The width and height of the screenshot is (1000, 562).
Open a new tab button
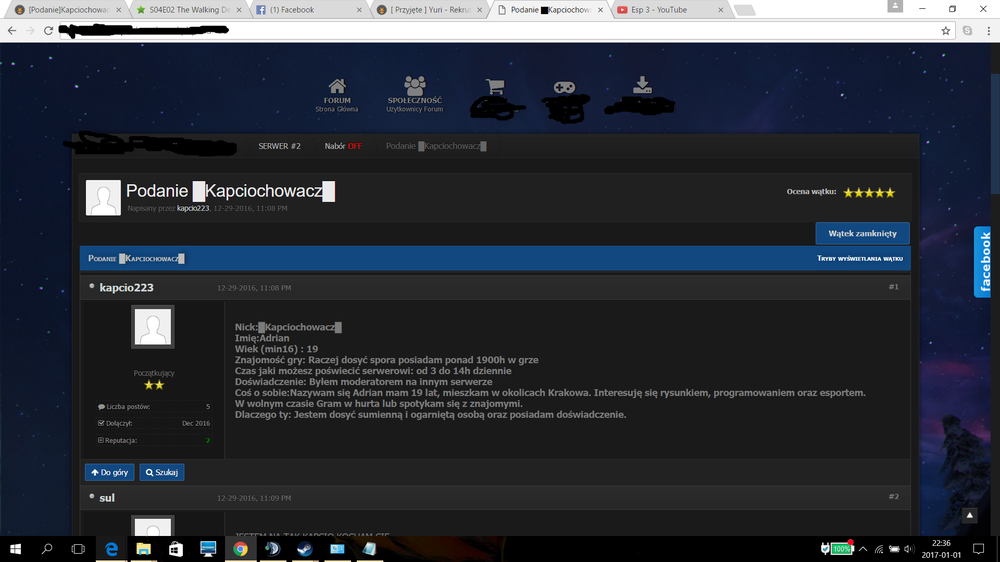(744, 10)
